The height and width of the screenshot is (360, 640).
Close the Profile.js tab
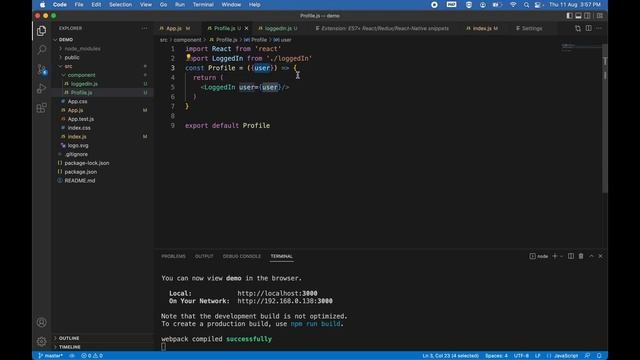click(246, 28)
